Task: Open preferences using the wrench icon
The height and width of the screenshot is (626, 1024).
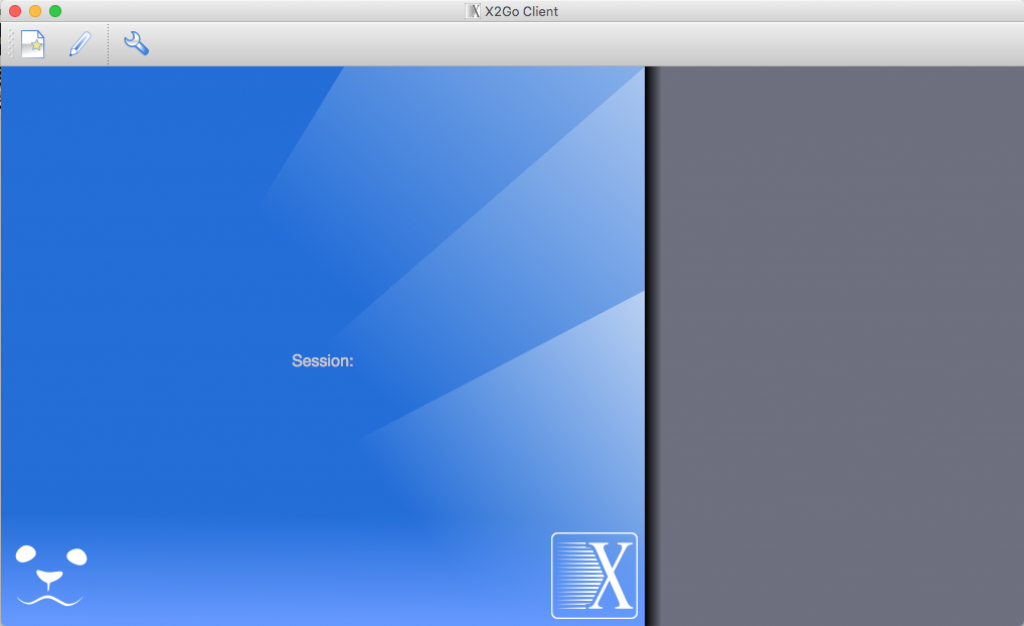Action: [136, 43]
